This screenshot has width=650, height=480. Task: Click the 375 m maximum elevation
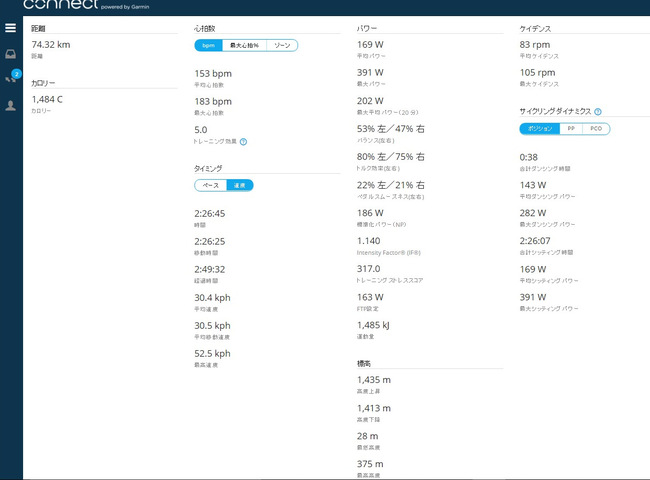pyautogui.click(x=370, y=464)
